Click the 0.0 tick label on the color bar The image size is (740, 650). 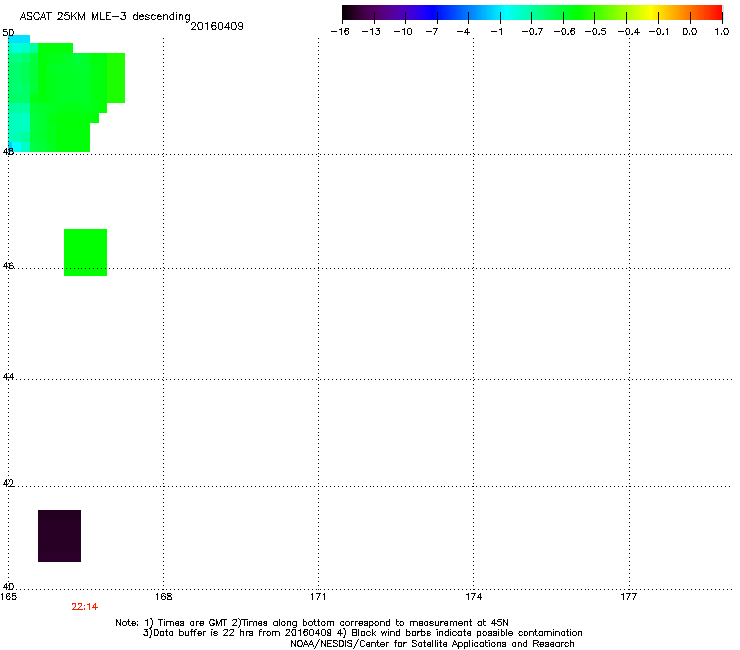coord(690,32)
